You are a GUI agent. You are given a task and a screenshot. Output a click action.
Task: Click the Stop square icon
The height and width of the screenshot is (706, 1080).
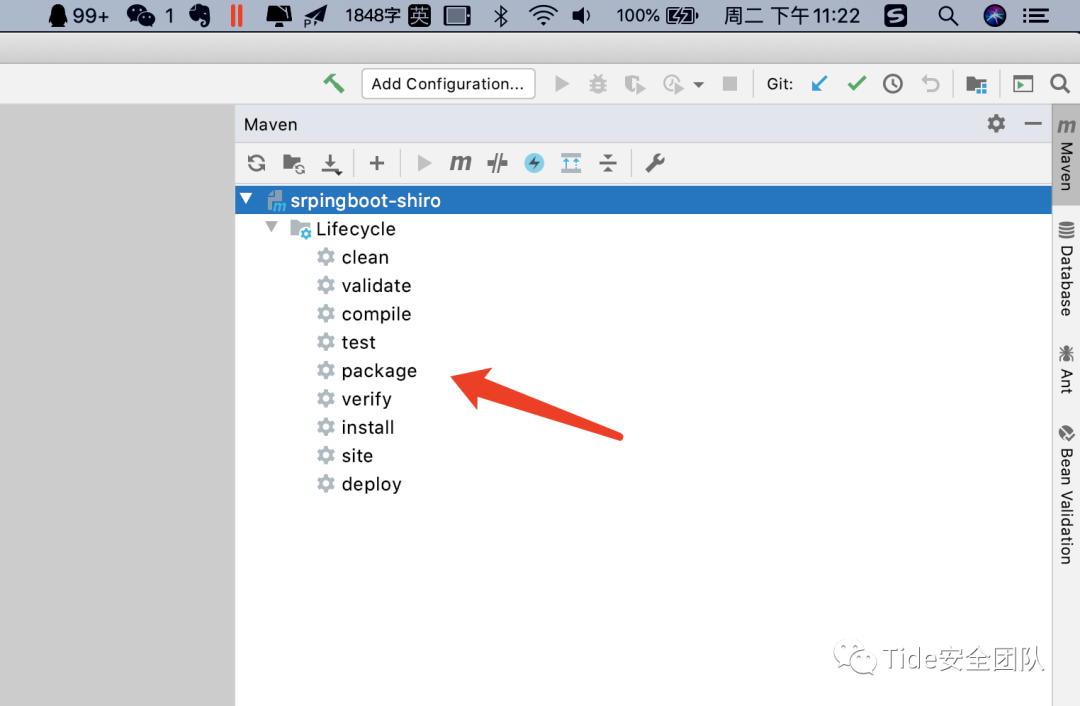(x=730, y=84)
